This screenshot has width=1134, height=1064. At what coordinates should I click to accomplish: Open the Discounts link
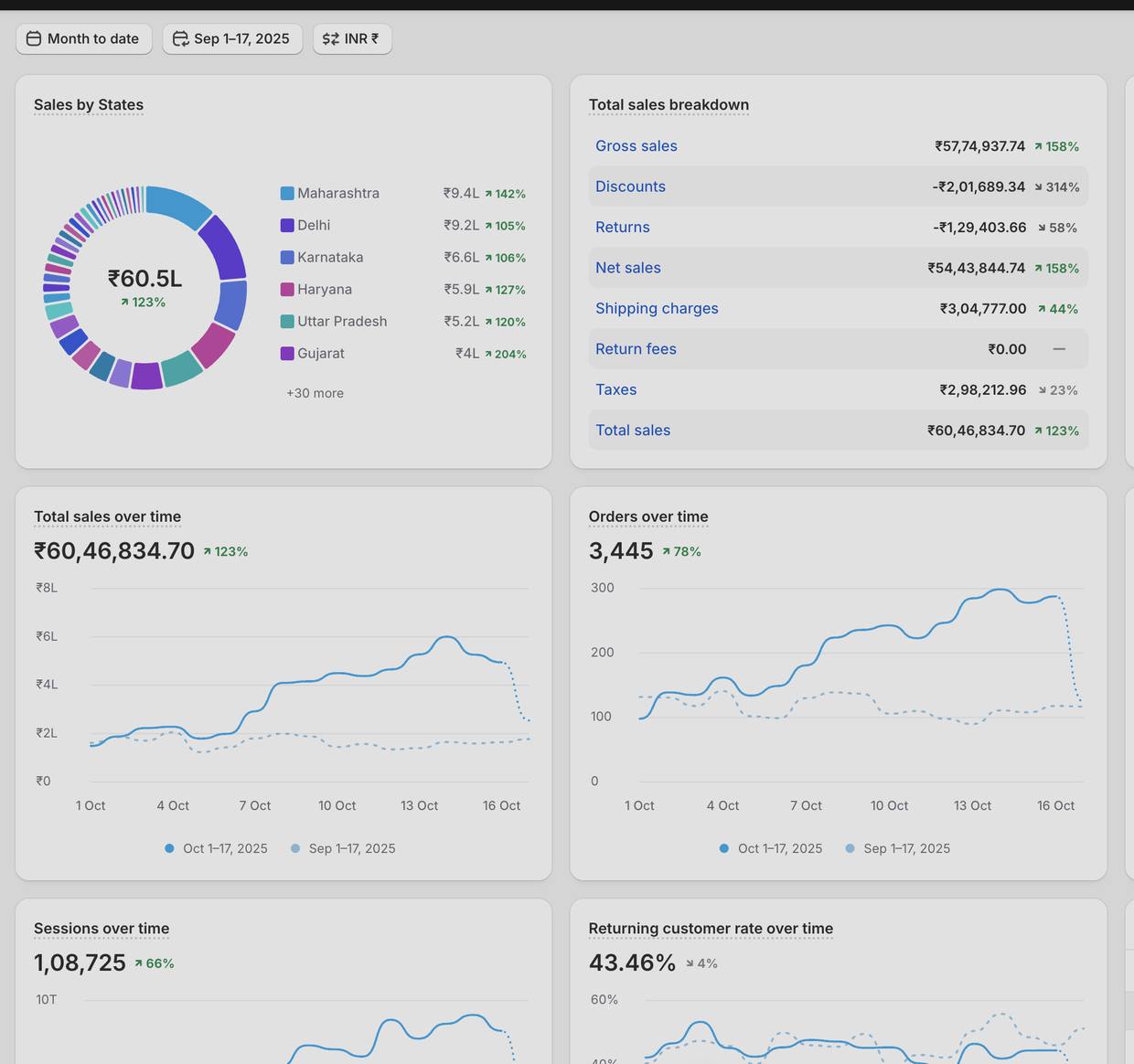point(630,186)
